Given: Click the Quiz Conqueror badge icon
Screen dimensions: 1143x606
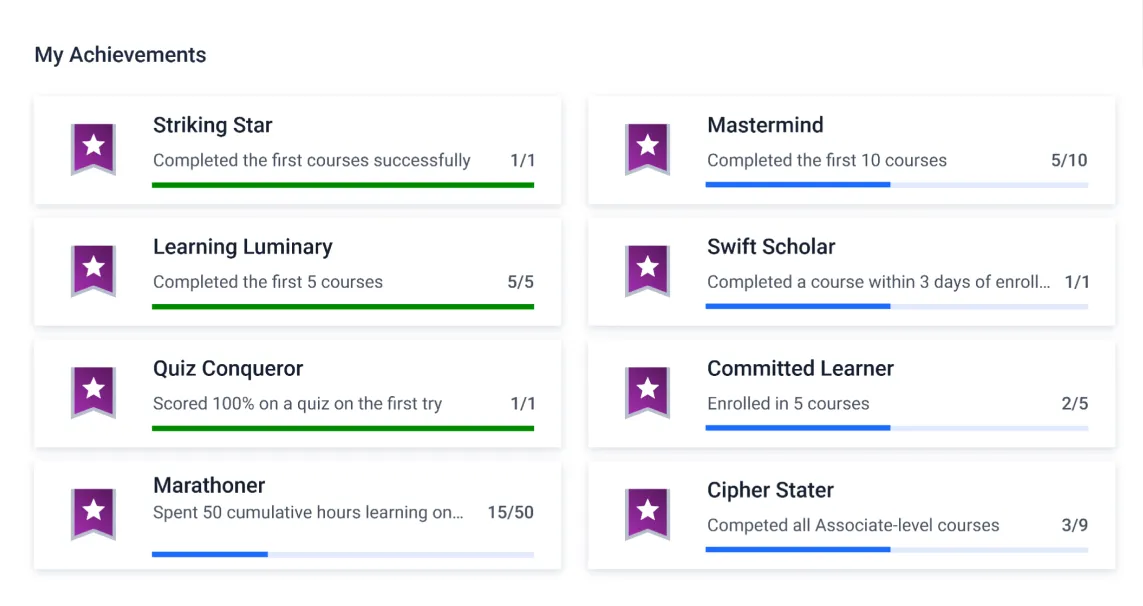Looking at the screenshot, I should 93,392.
